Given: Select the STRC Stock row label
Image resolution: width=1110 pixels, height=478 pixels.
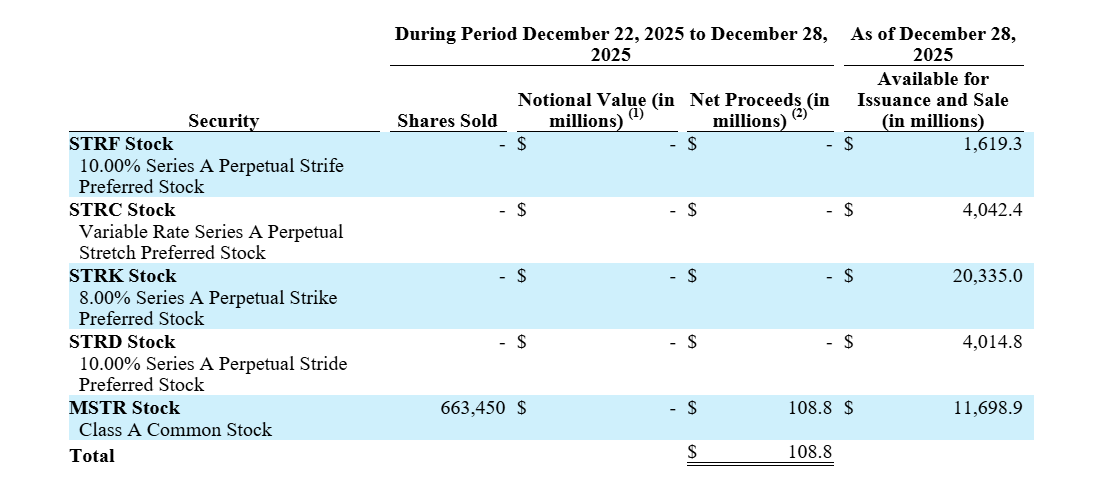Looking at the screenshot, I should tap(122, 210).
